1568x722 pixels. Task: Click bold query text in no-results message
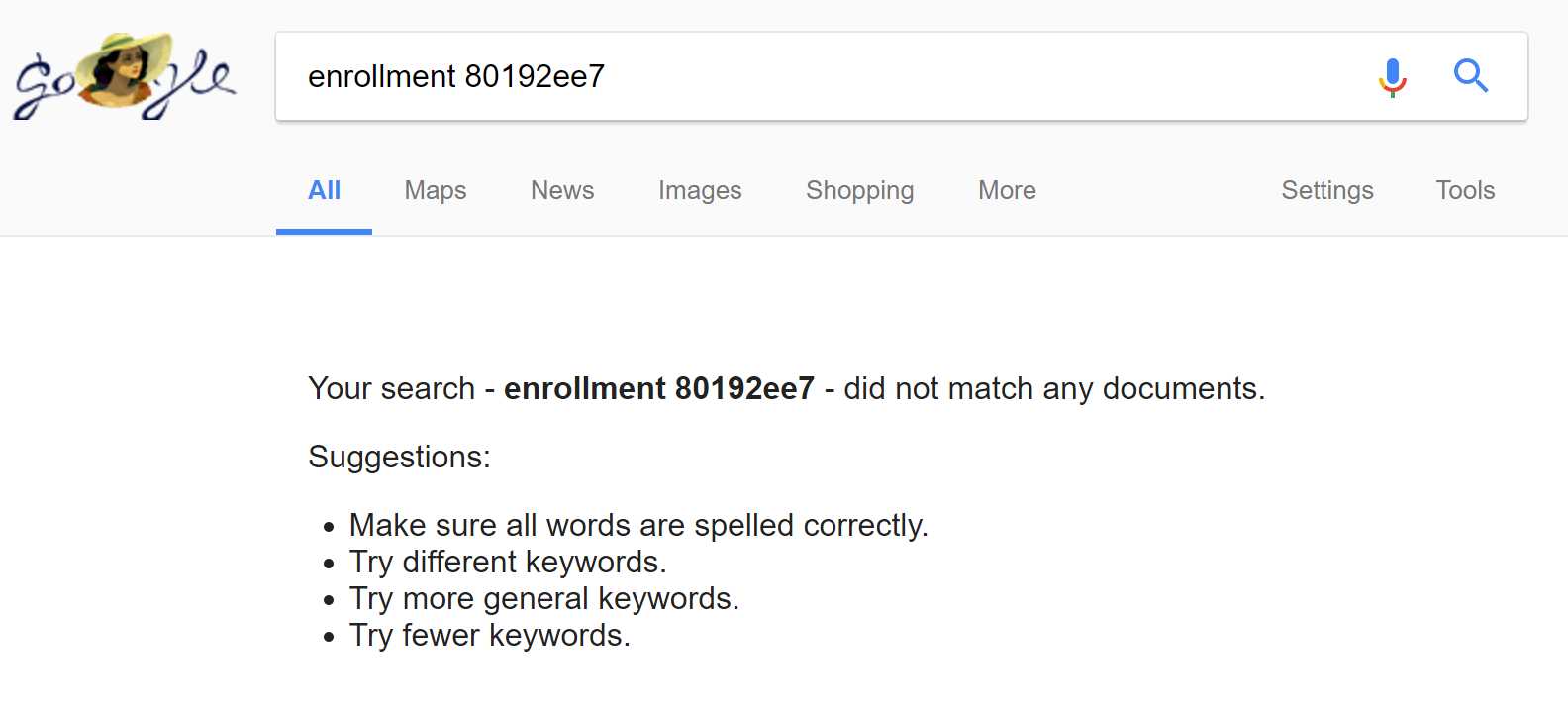click(x=659, y=388)
